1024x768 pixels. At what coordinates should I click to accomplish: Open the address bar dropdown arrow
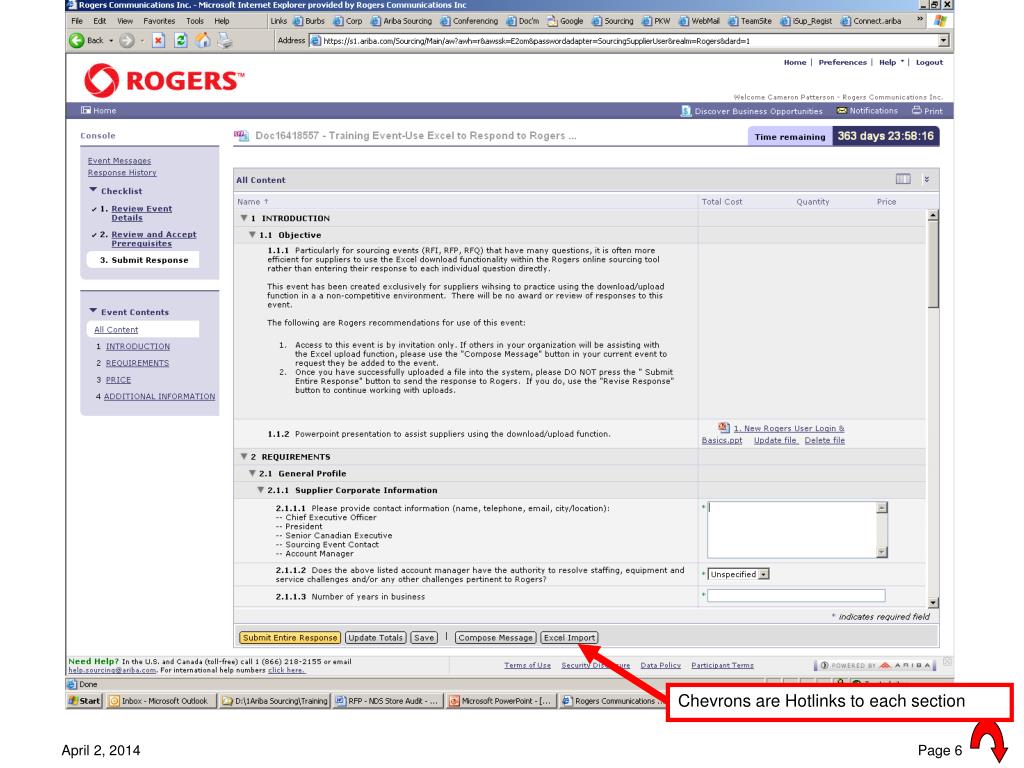coord(943,40)
